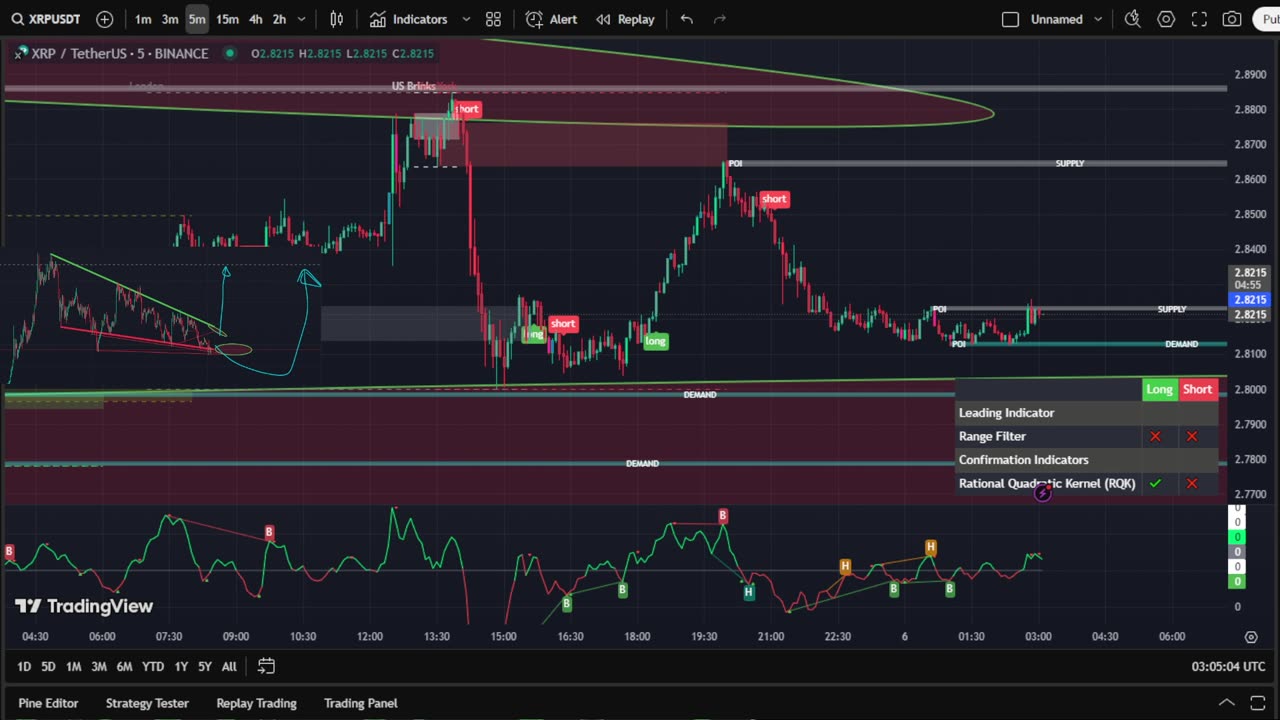Open the XRPUSDT symbol search
The image size is (1280, 720).
tap(46, 19)
